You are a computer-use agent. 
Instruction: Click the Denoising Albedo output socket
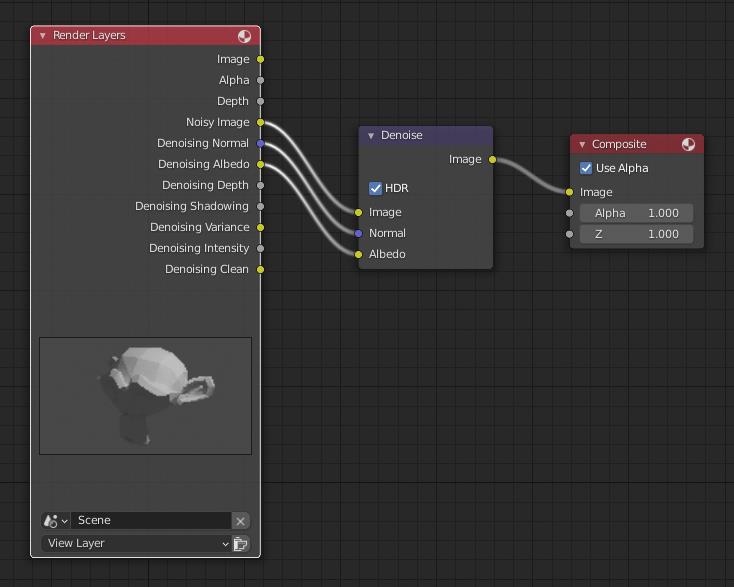click(x=261, y=164)
